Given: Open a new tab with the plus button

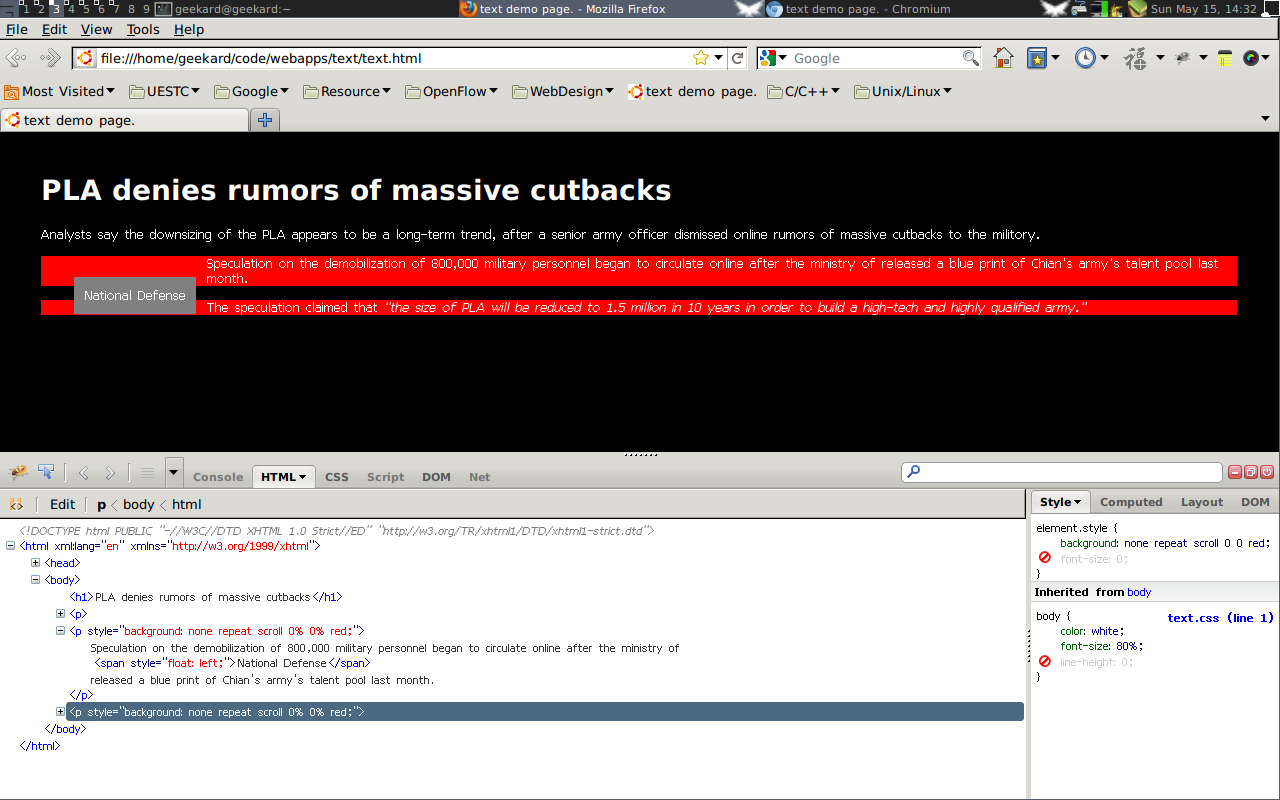Looking at the screenshot, I should click(x=265, y=120).
